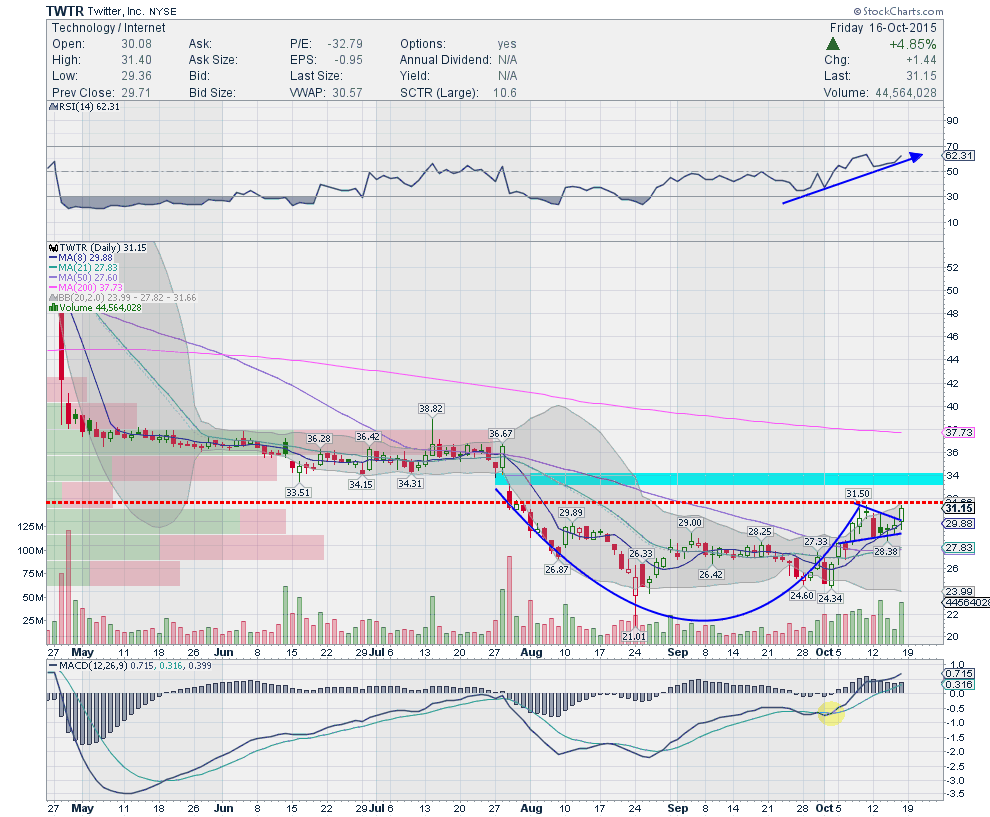Click the EPS value -0.95
The height and width of the screenshot is (817, 990).
point(348,60)
